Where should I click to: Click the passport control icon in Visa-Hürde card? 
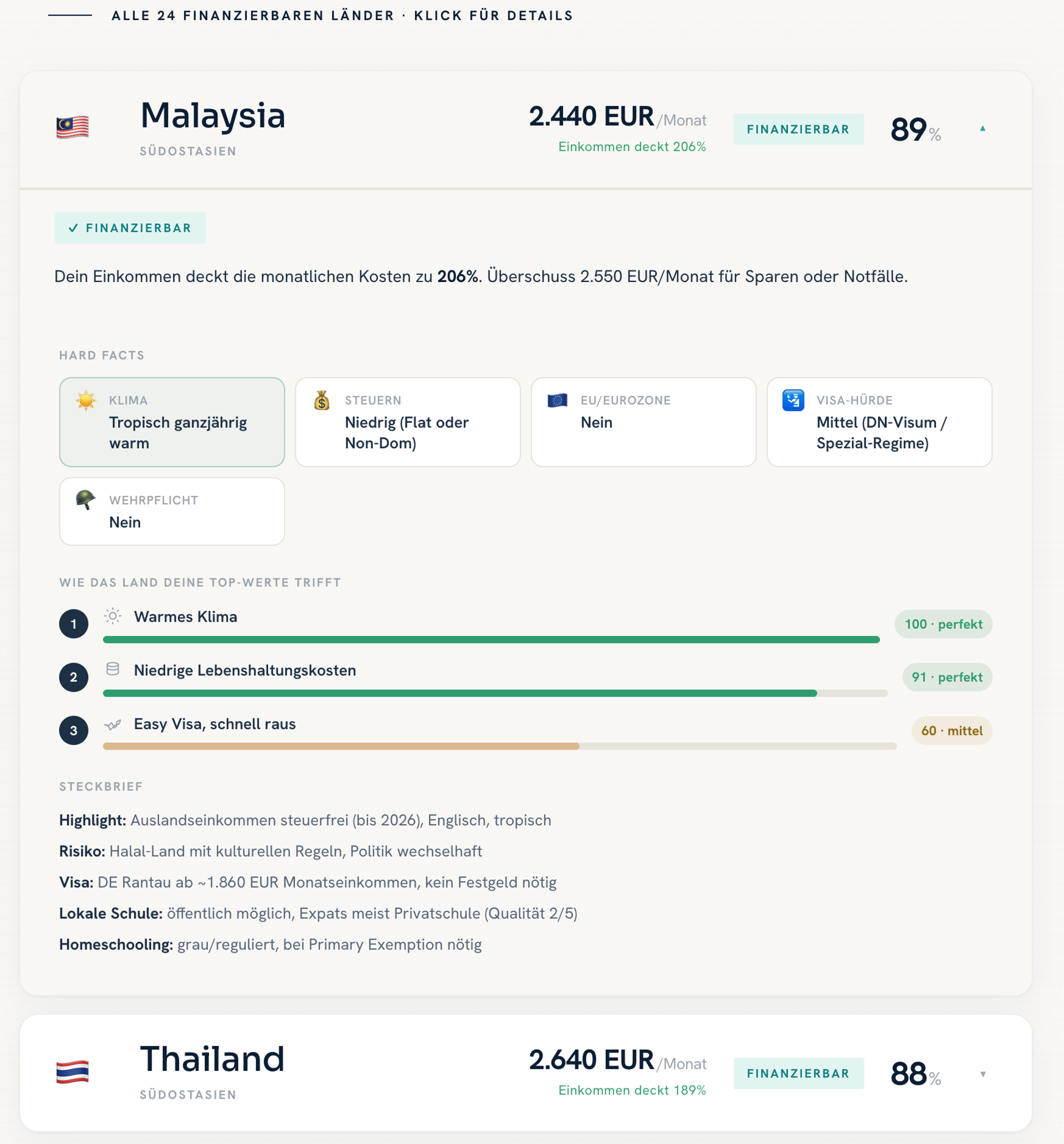point(793,400)
